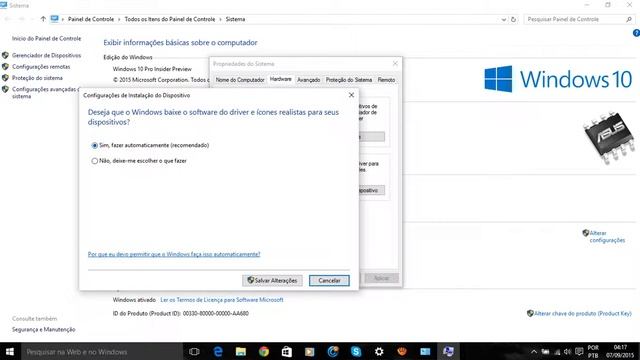
Task: Open Termos de Licença para Software Microsoft link
Action: (222, 300)
